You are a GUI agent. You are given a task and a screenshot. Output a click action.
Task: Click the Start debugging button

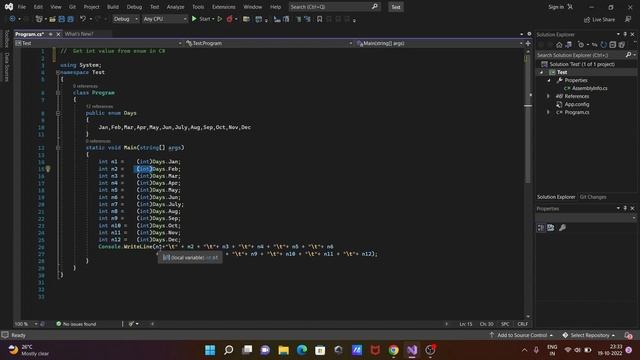[202, 19]
